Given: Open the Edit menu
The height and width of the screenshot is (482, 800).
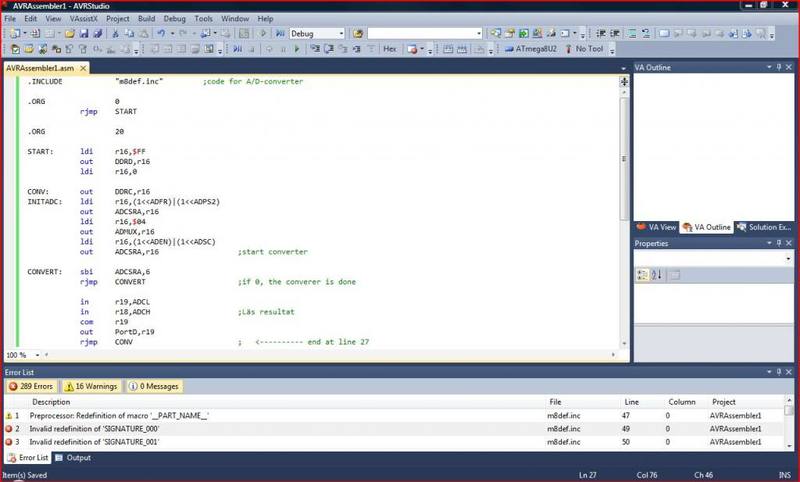Looking at the screenshot, I should point(31,19).
